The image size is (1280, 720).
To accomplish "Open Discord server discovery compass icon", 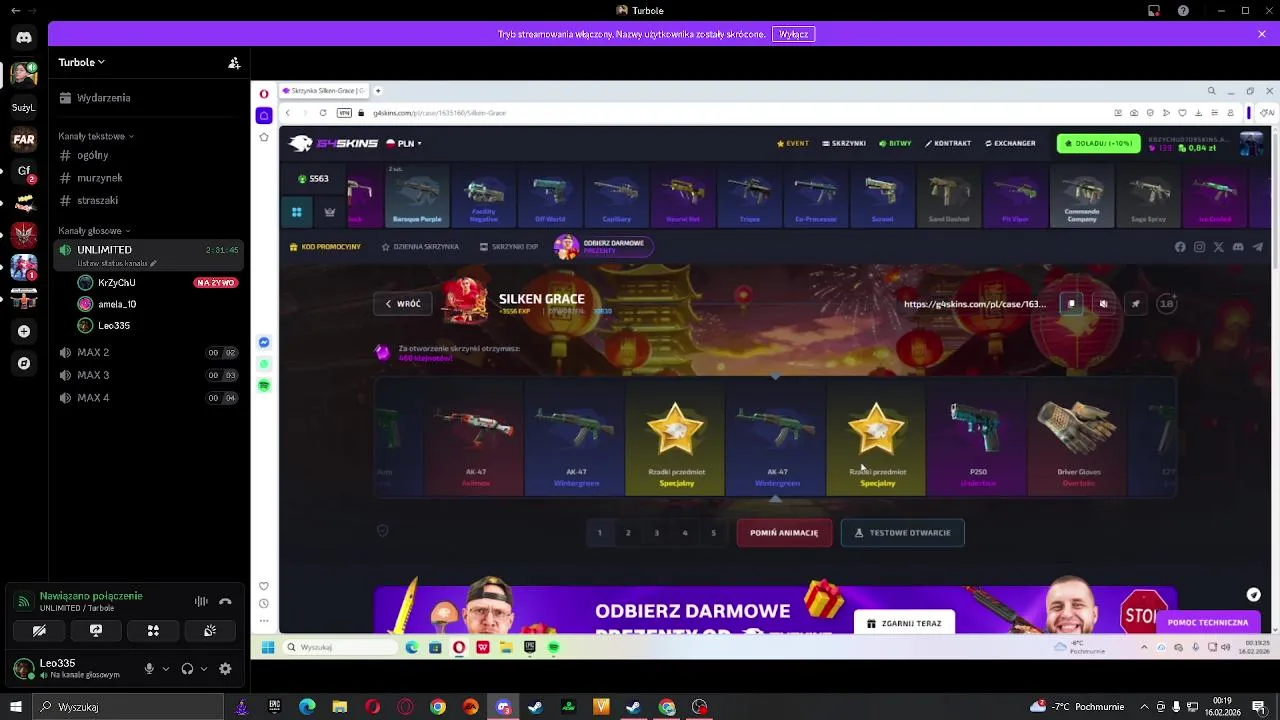I will (24, 363).
